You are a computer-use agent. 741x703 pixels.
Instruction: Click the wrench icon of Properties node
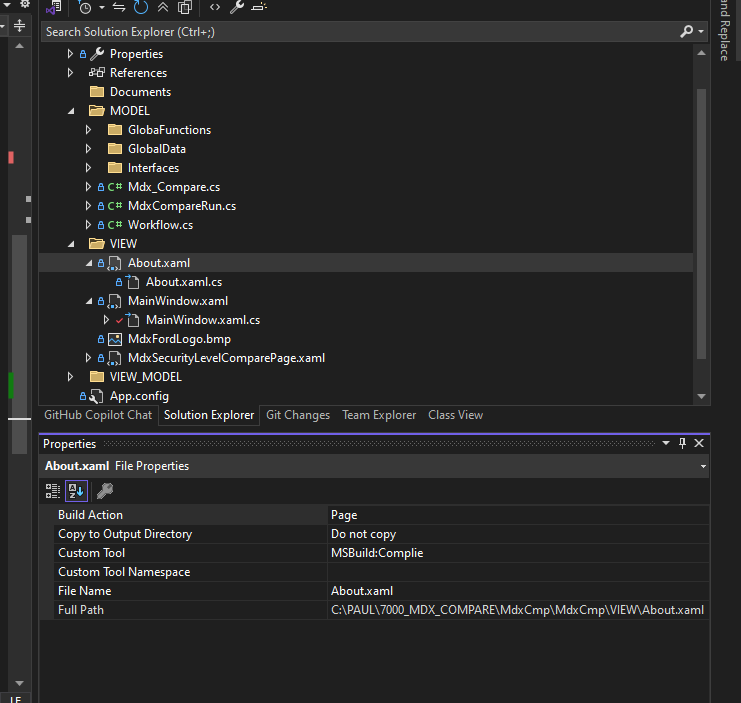pos(97,54)
